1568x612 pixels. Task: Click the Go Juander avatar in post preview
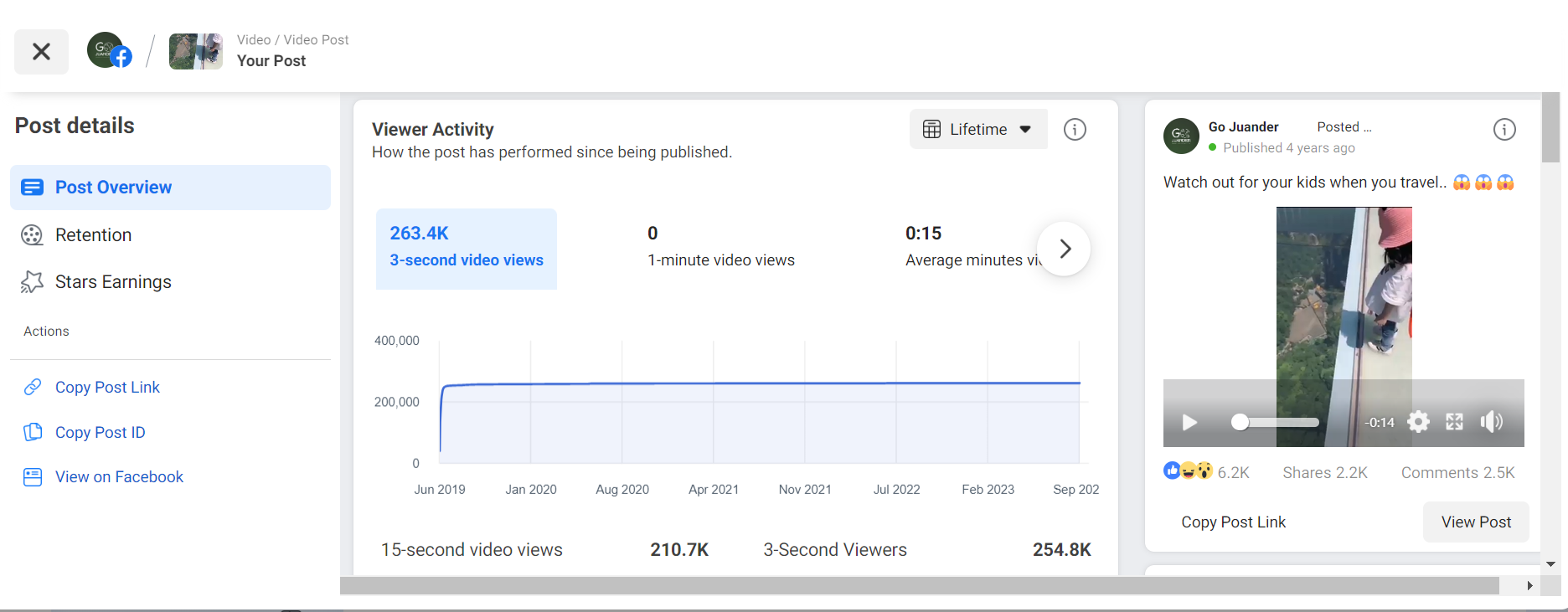1181,136
